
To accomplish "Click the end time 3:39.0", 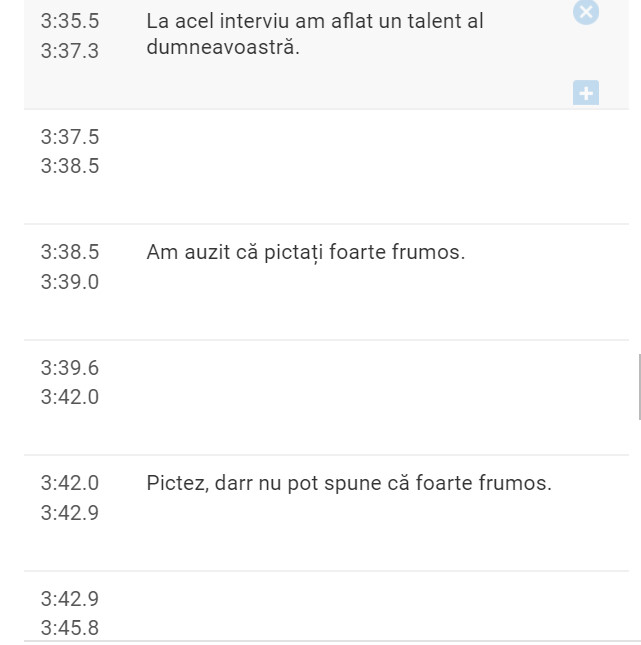I will 70,282.
